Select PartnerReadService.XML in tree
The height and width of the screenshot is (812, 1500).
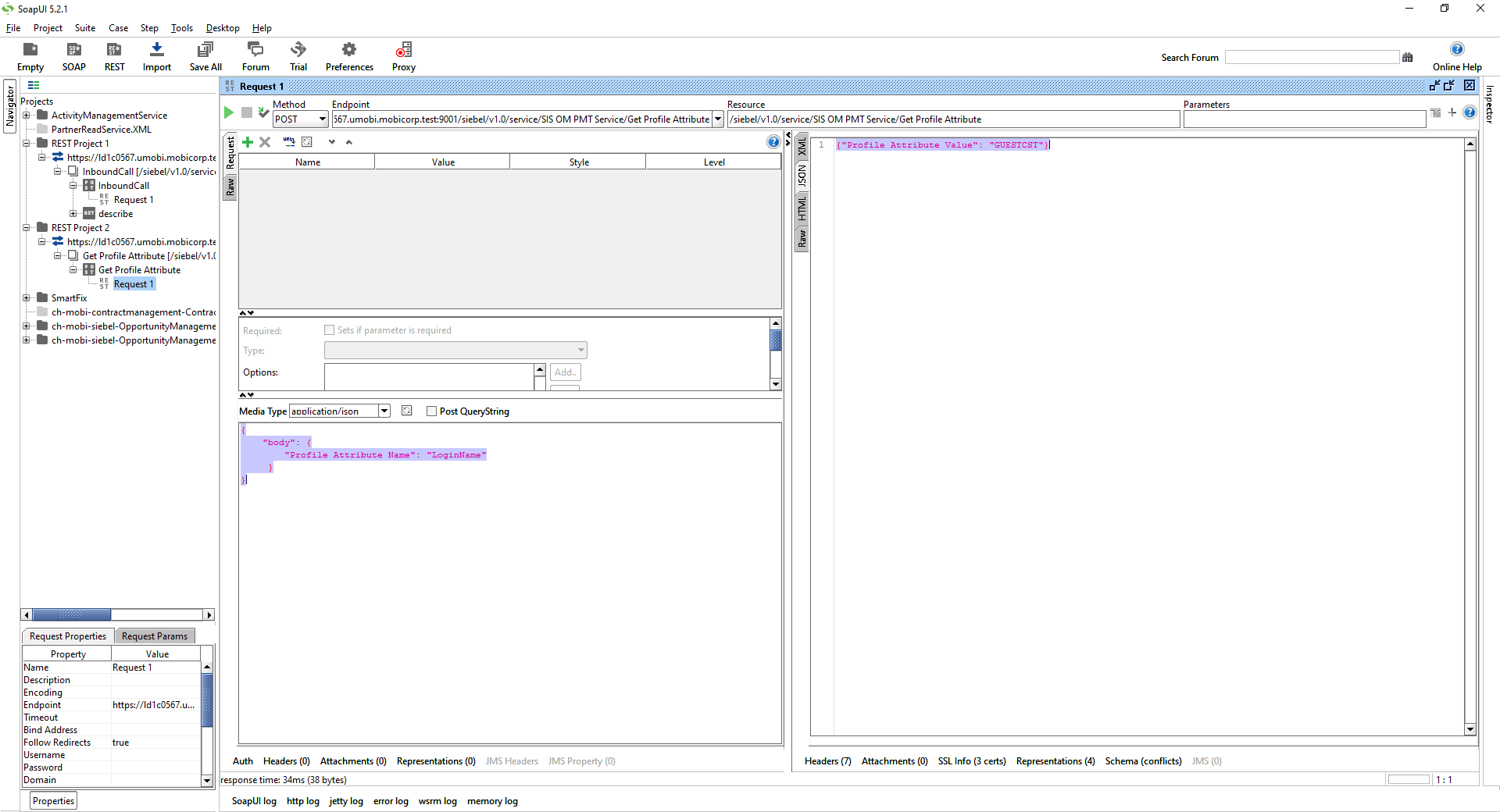[102, 130]
